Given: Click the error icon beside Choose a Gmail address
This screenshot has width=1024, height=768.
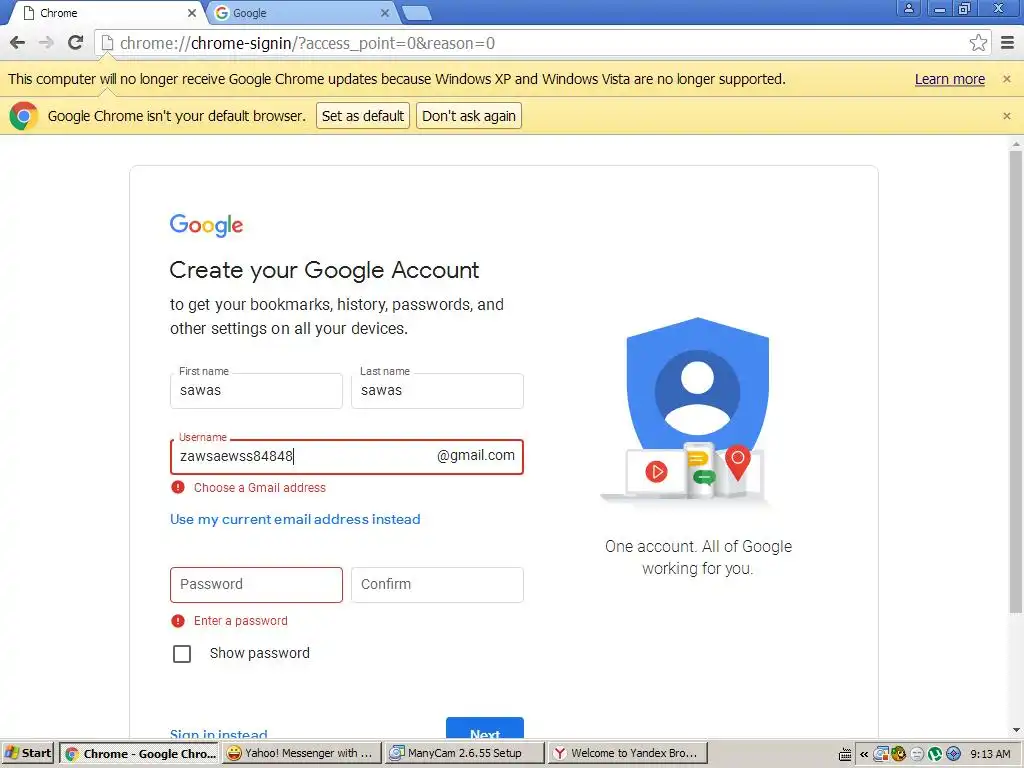Looking at the screenshot, I should [x=178, y=487].
